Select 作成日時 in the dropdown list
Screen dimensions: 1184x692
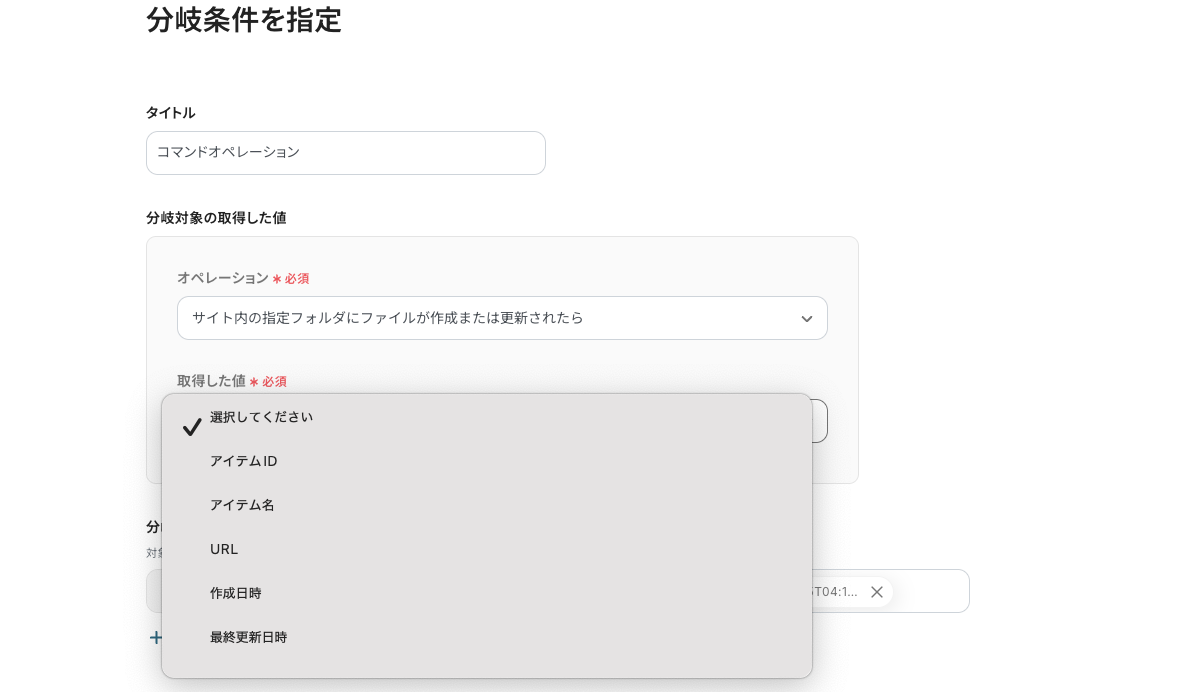236,593
